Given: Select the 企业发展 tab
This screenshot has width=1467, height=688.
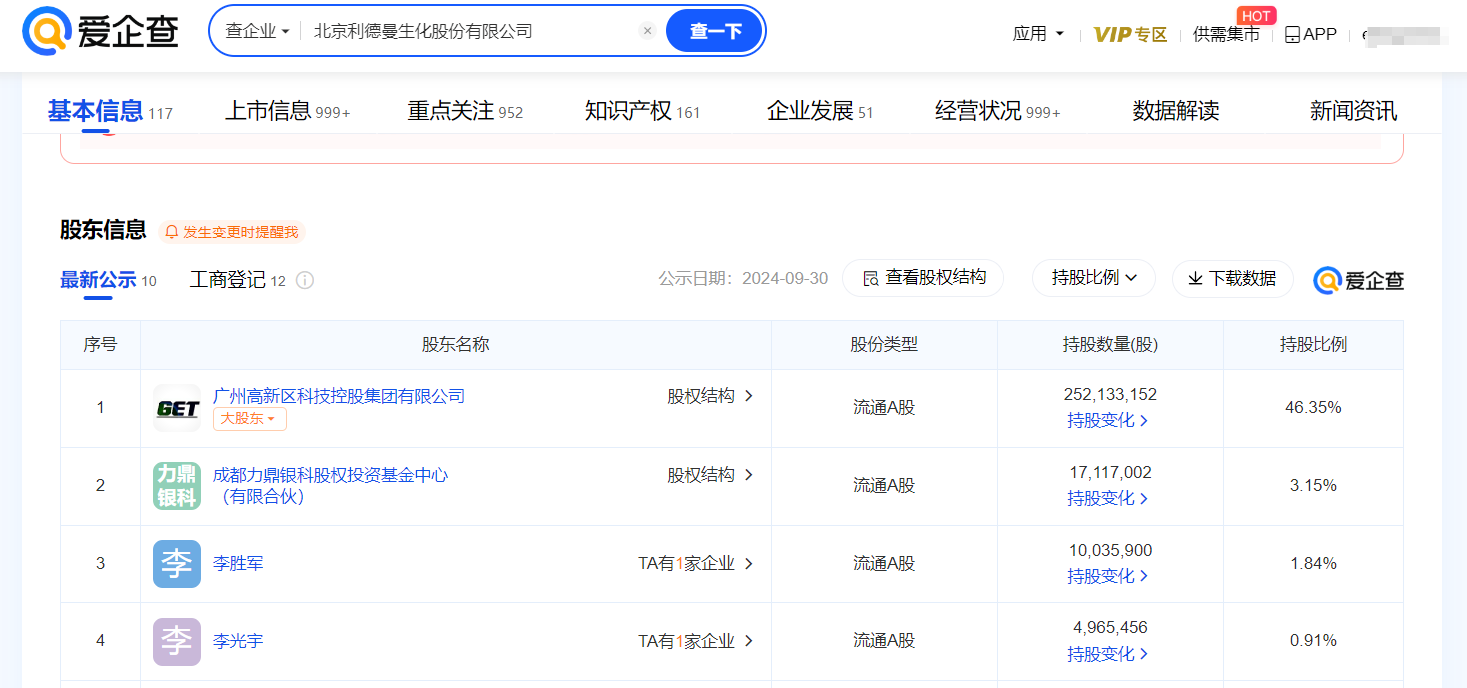Looking at the screenshot, I should click(820, 111).
